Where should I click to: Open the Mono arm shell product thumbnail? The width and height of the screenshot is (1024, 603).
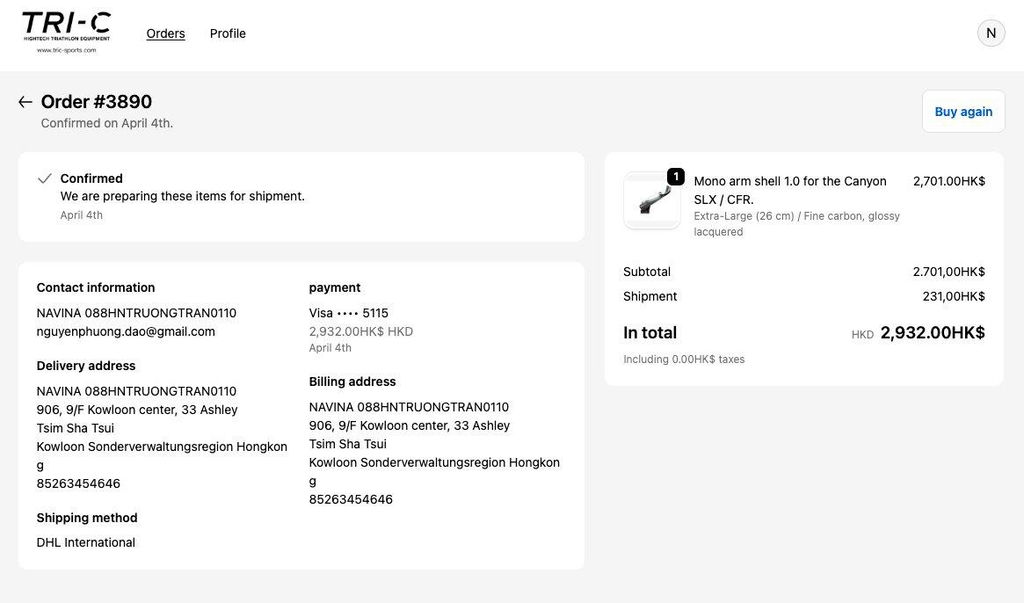(652, 200)
